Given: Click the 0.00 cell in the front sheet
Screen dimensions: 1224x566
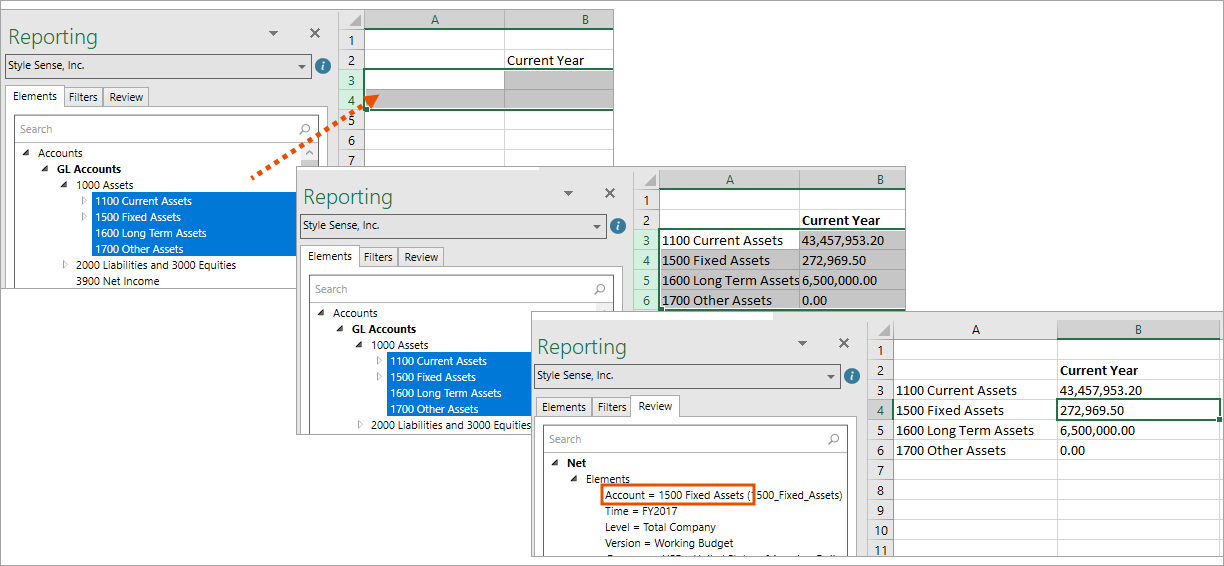Looking at the screenshot, I should tap(1139, 450).
